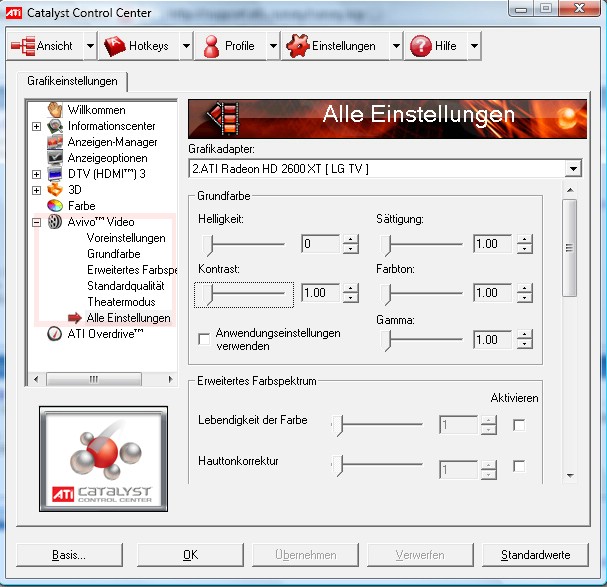
Task: Click the Ansicht tree-view icon
Action: (x=23, y=46)
